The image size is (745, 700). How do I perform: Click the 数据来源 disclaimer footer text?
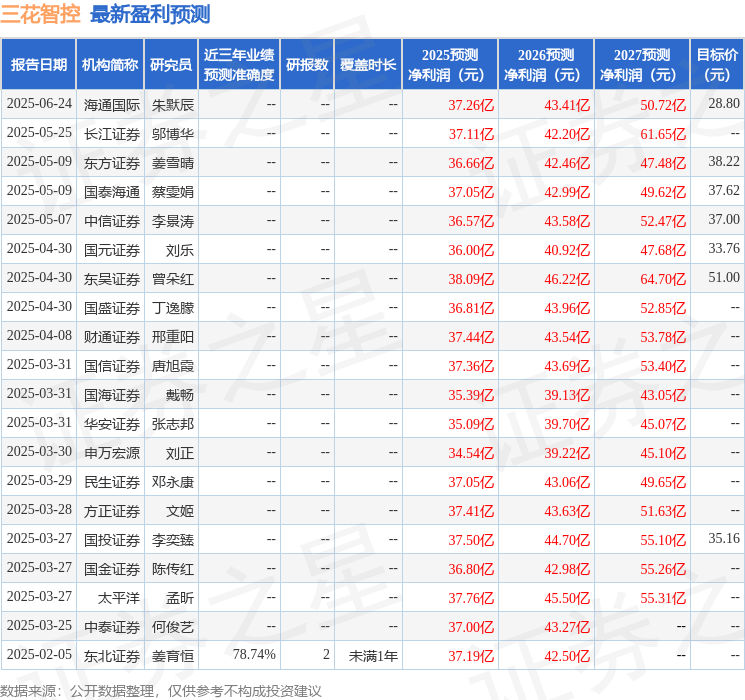pos(161,691)
